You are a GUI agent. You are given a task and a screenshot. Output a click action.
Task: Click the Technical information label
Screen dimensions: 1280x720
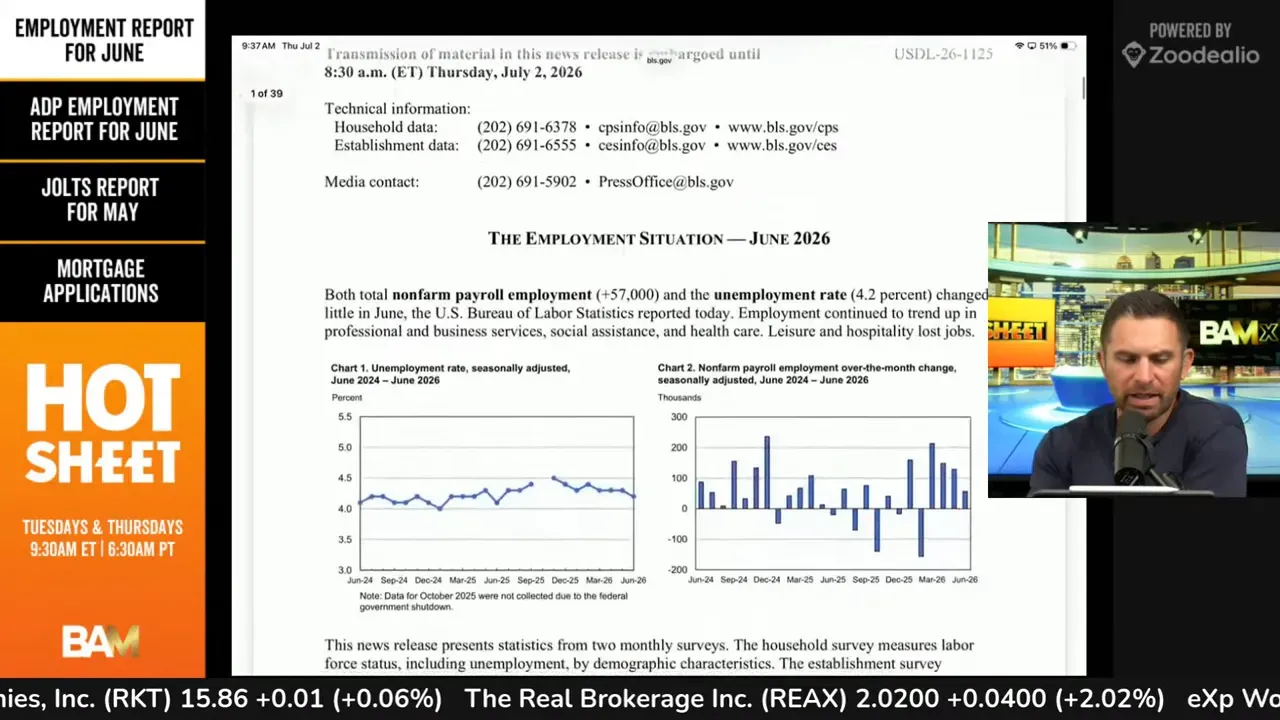pos(397,108)
